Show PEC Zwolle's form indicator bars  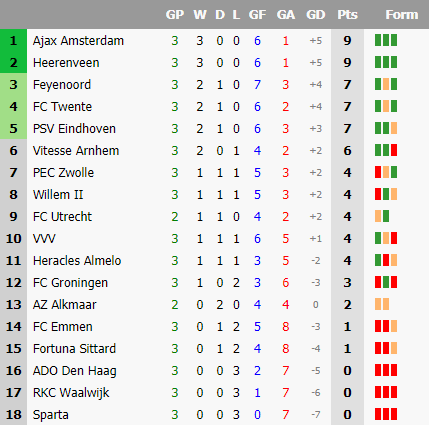pyautogui.click(x=386, y=172)
